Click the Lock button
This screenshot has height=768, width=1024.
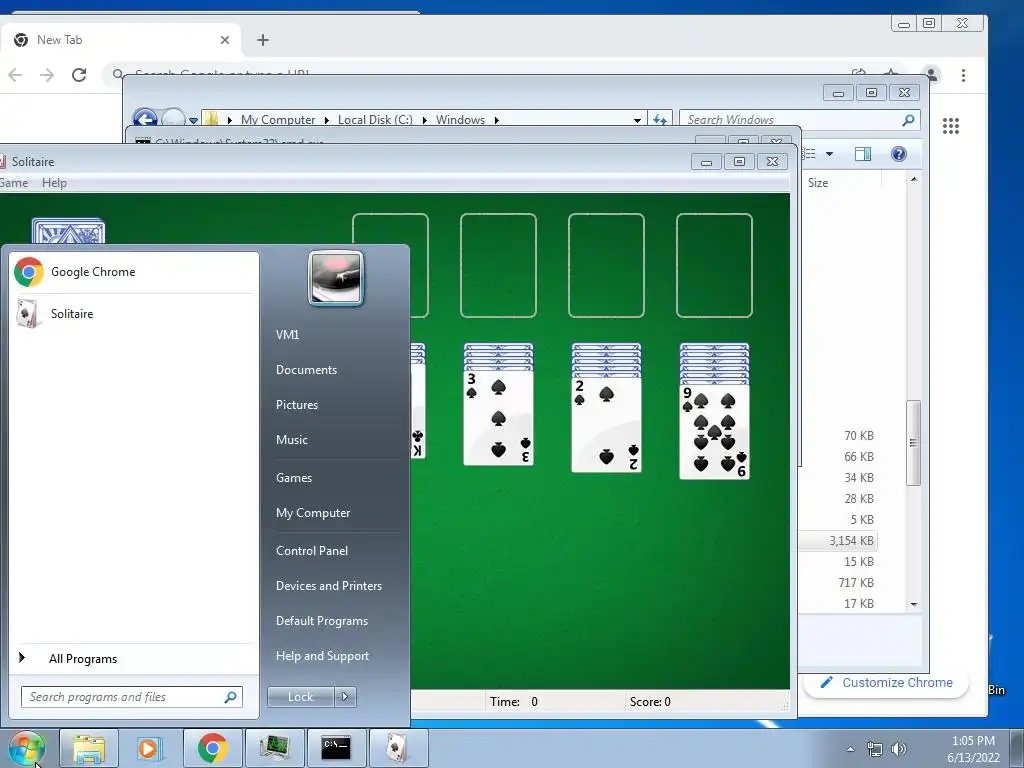click(x=300, y=697)
